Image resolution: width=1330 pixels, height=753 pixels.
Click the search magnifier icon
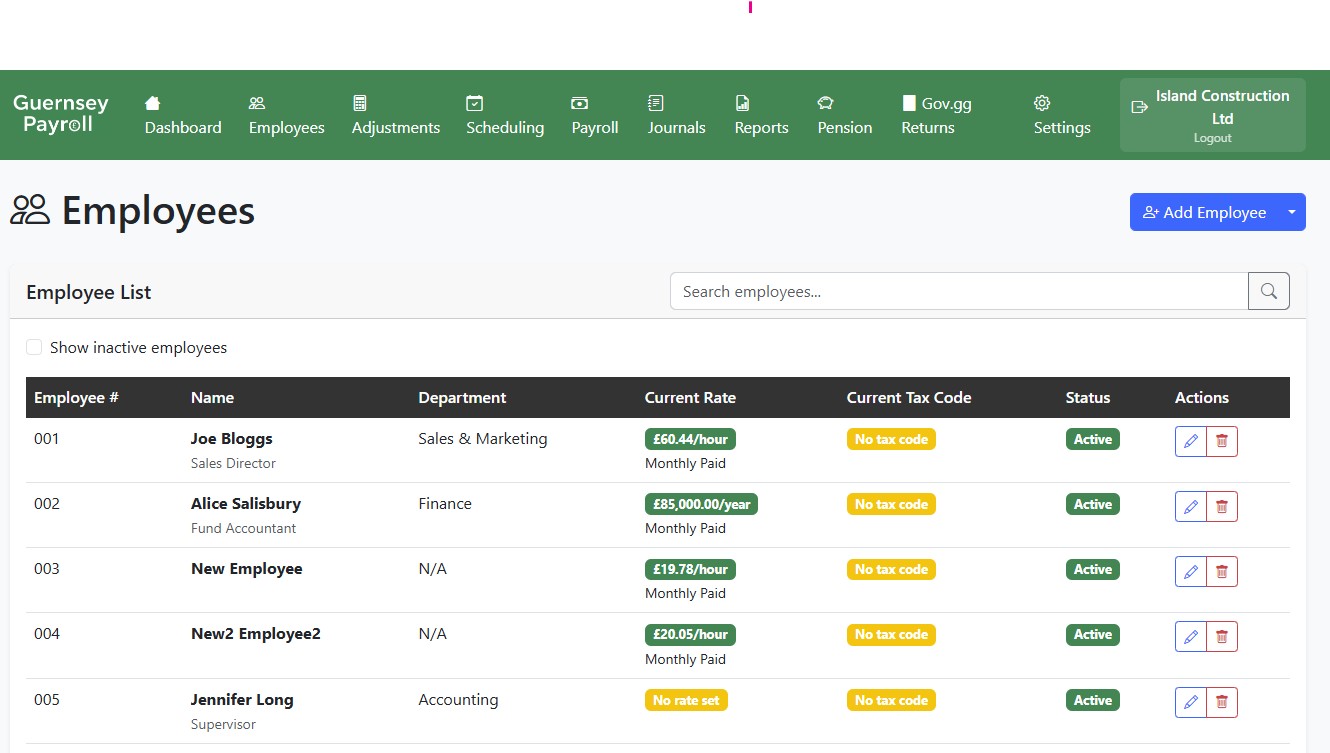coord(1268,291)
